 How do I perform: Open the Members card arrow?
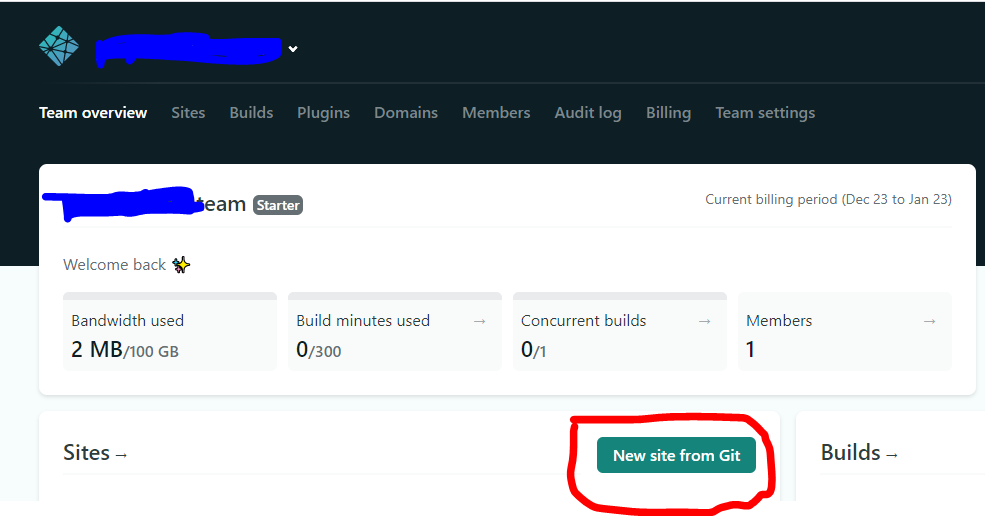click(930, 321)
